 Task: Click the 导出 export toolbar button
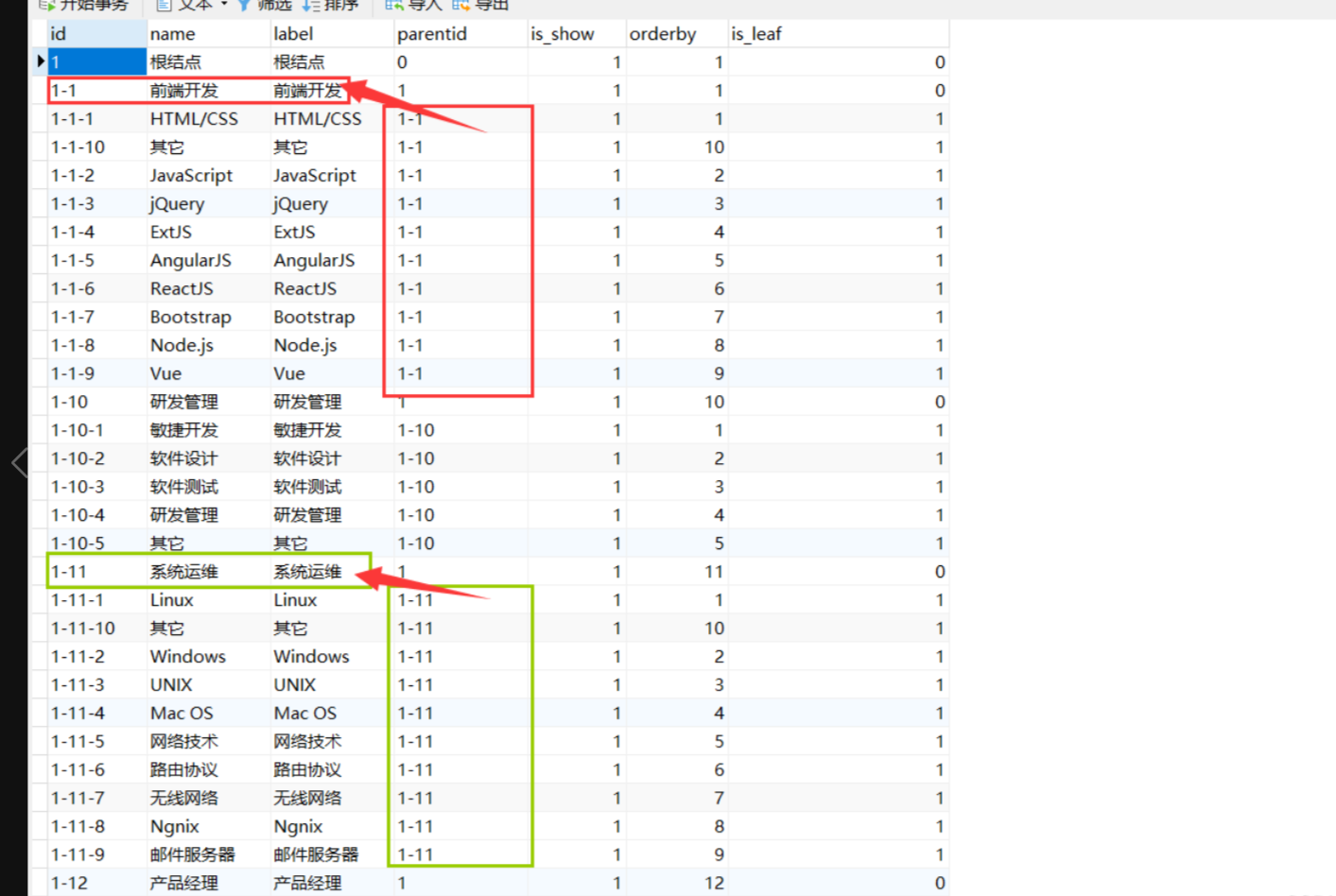tap(481, 5)
